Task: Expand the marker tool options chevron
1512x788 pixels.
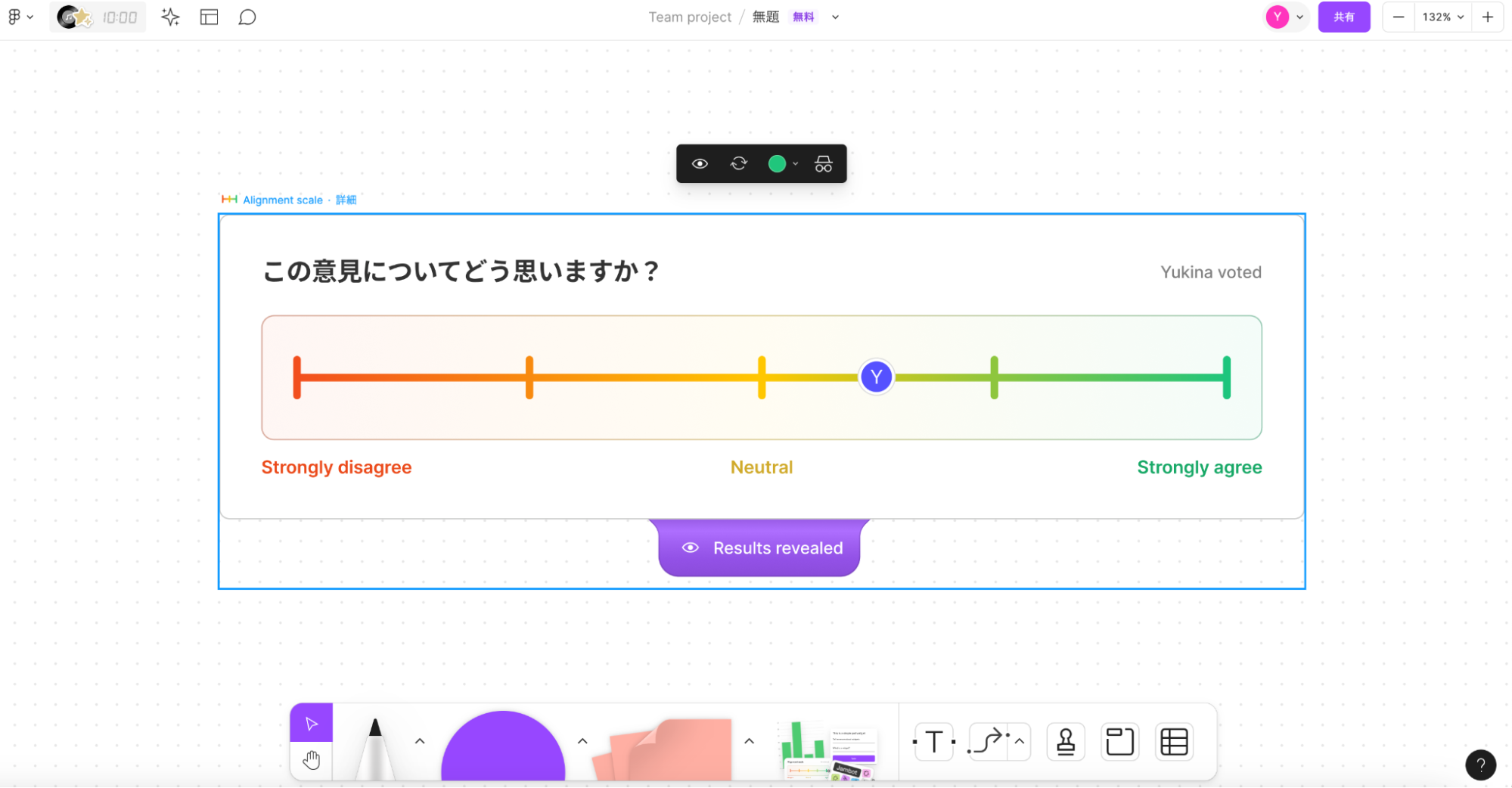Action: pos(420,741)
